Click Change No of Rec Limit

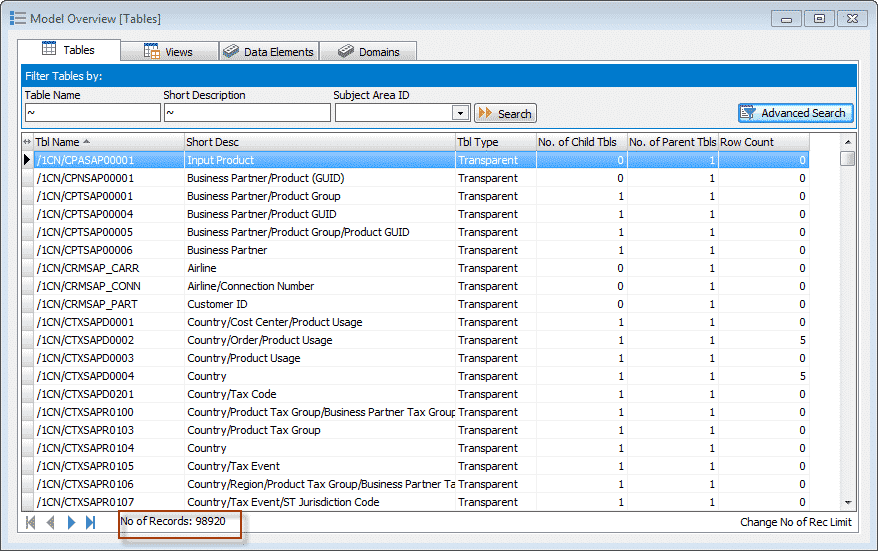tap(796, 522)
